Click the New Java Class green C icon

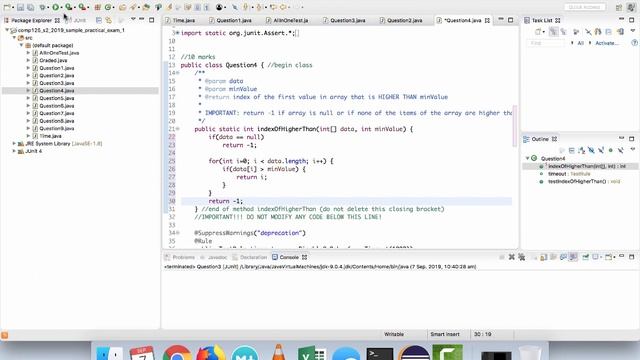point(108,7)
